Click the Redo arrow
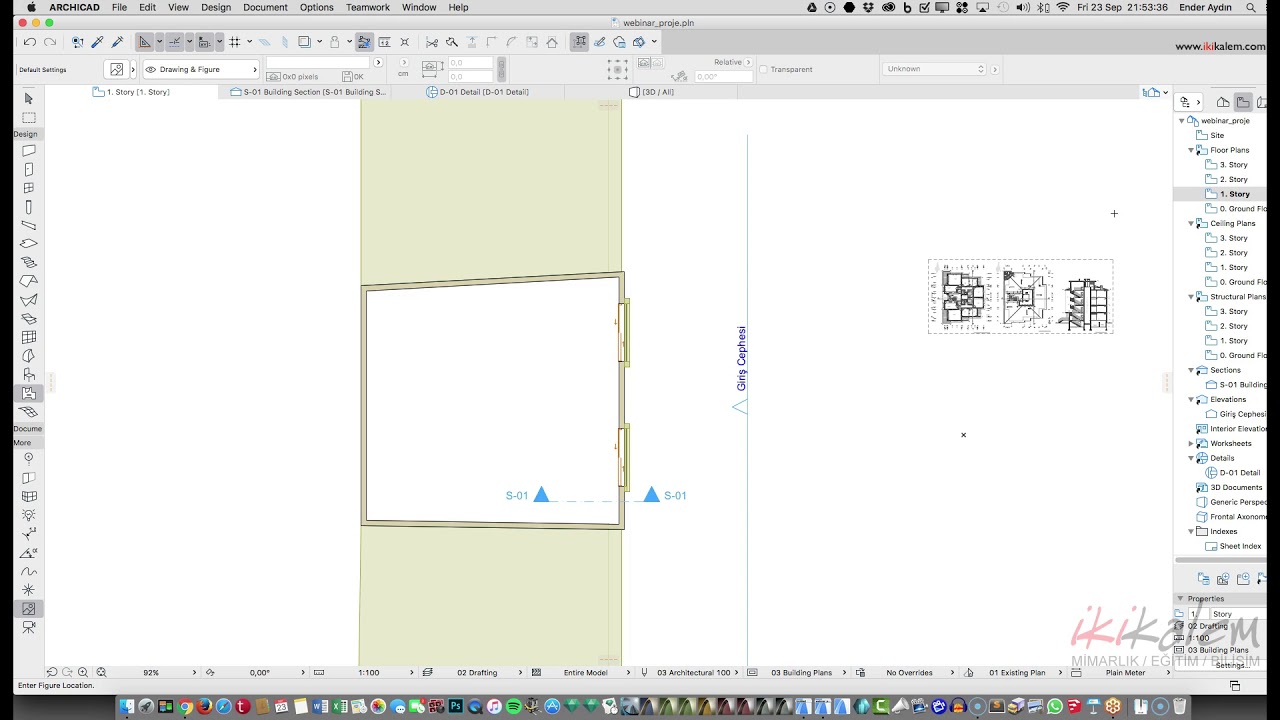 [50, 42]
